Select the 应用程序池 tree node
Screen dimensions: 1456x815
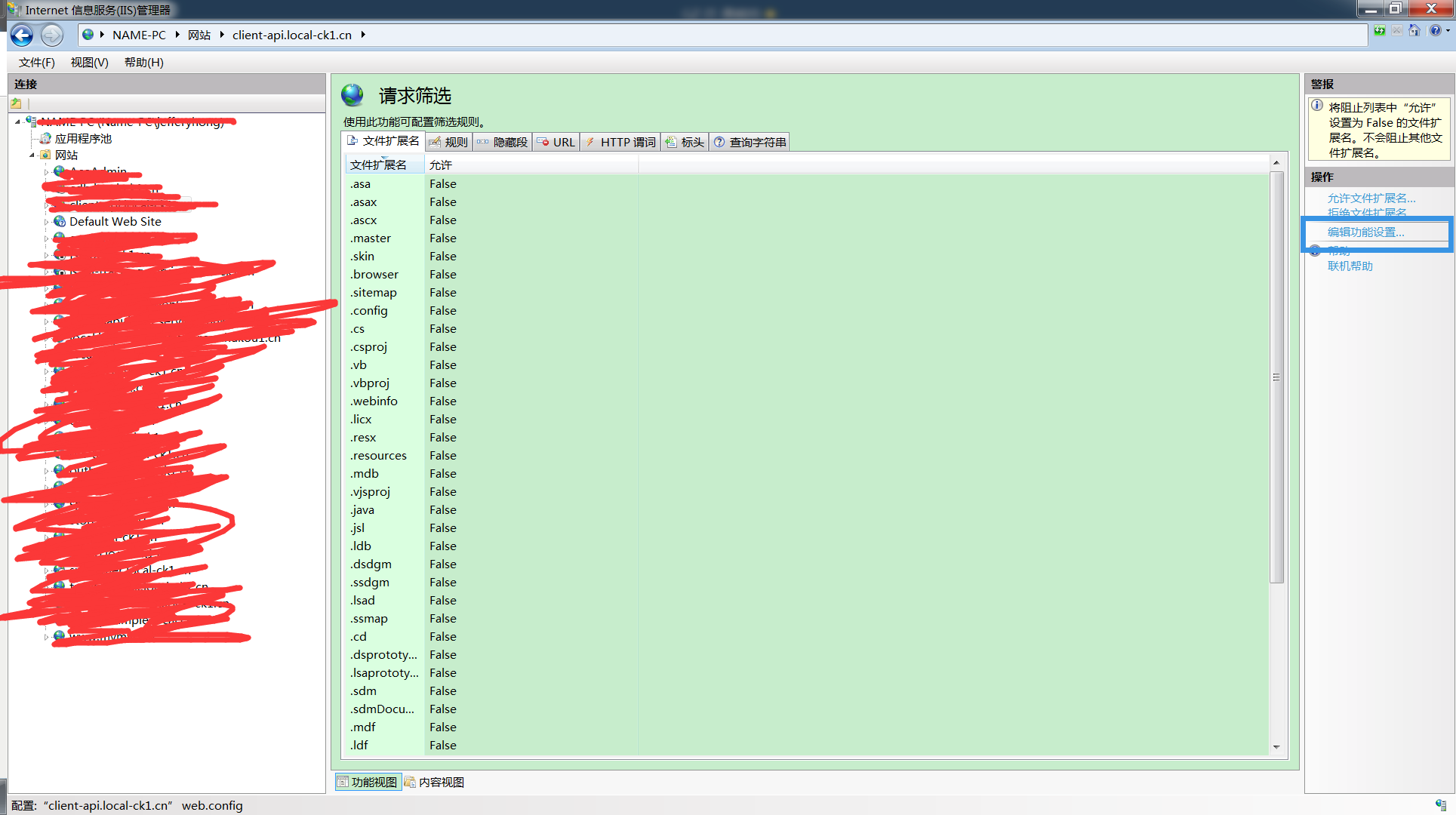coord(83,138)
